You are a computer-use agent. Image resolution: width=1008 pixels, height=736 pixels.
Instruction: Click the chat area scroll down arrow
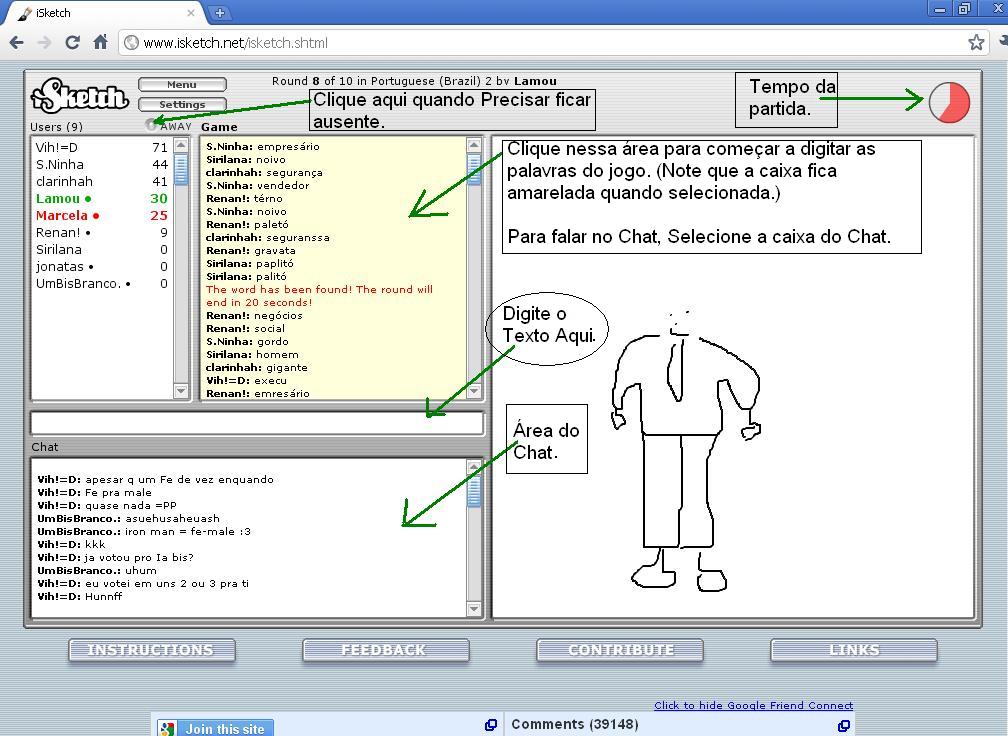(474, 608)
